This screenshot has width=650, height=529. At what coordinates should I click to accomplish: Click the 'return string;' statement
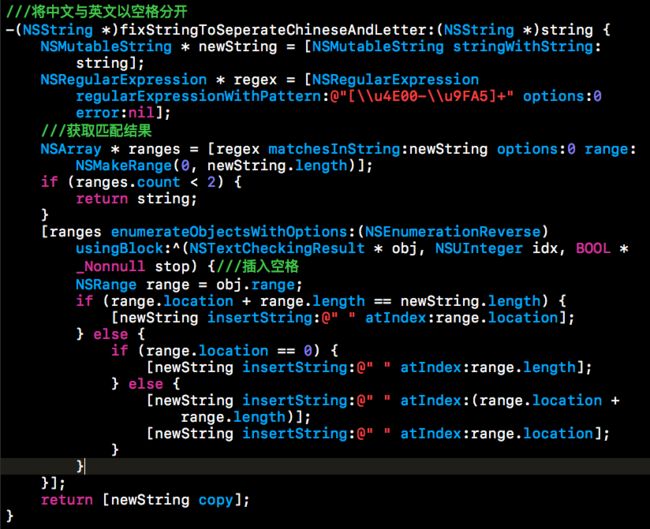136,199
